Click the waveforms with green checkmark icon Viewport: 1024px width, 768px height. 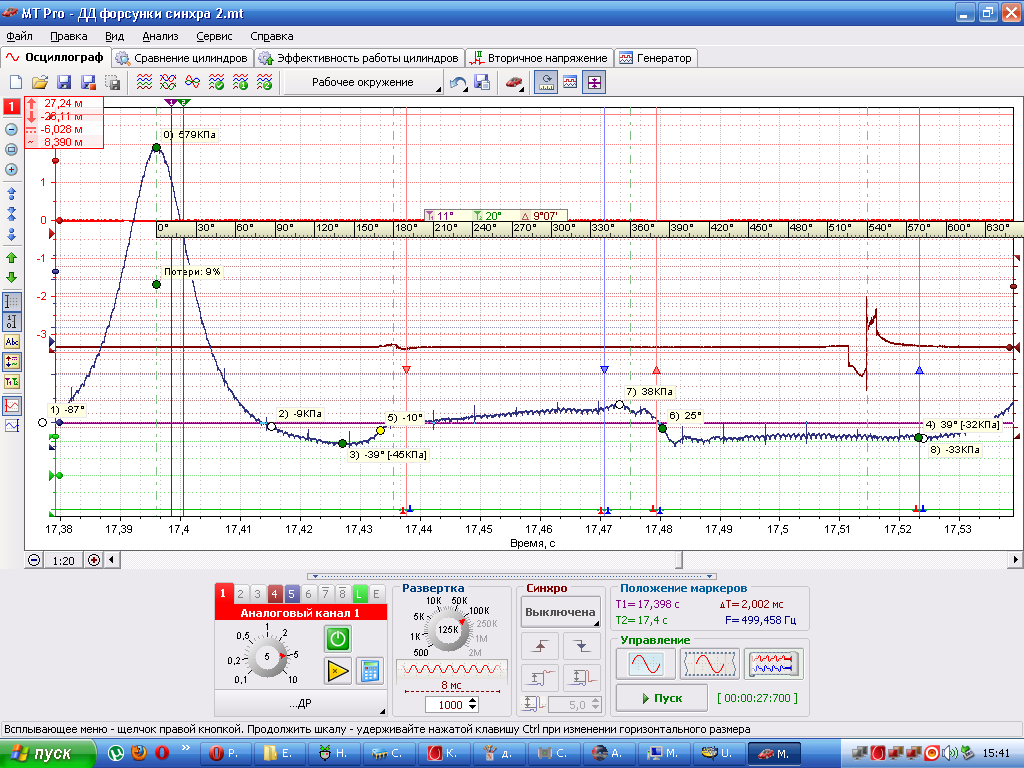[216, 82]
